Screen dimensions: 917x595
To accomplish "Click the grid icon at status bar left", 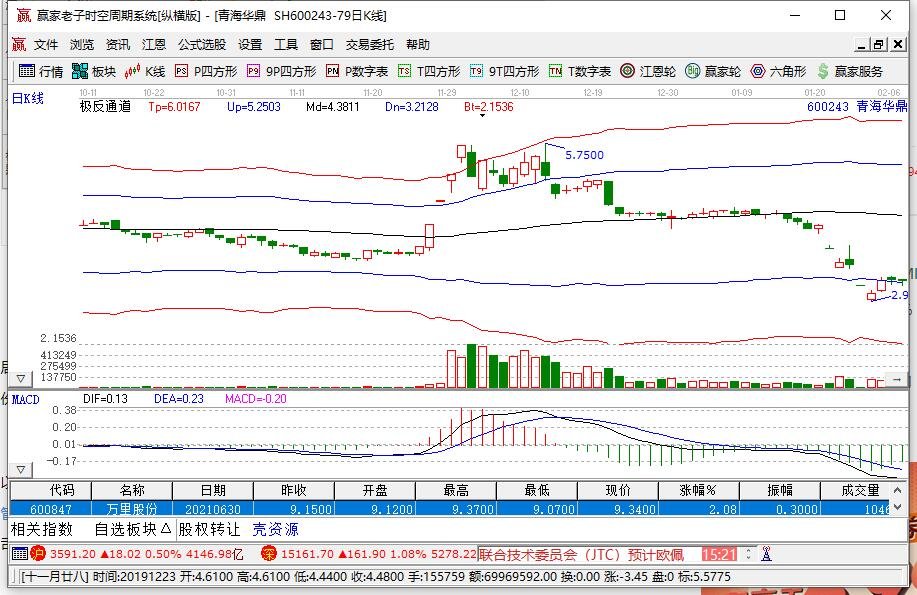I will pos(19,553).
